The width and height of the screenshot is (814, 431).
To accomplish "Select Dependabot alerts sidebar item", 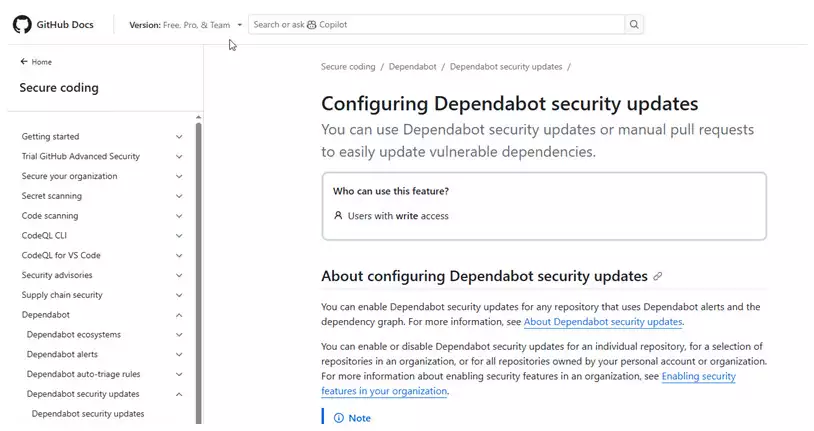I will pos(62,354).
